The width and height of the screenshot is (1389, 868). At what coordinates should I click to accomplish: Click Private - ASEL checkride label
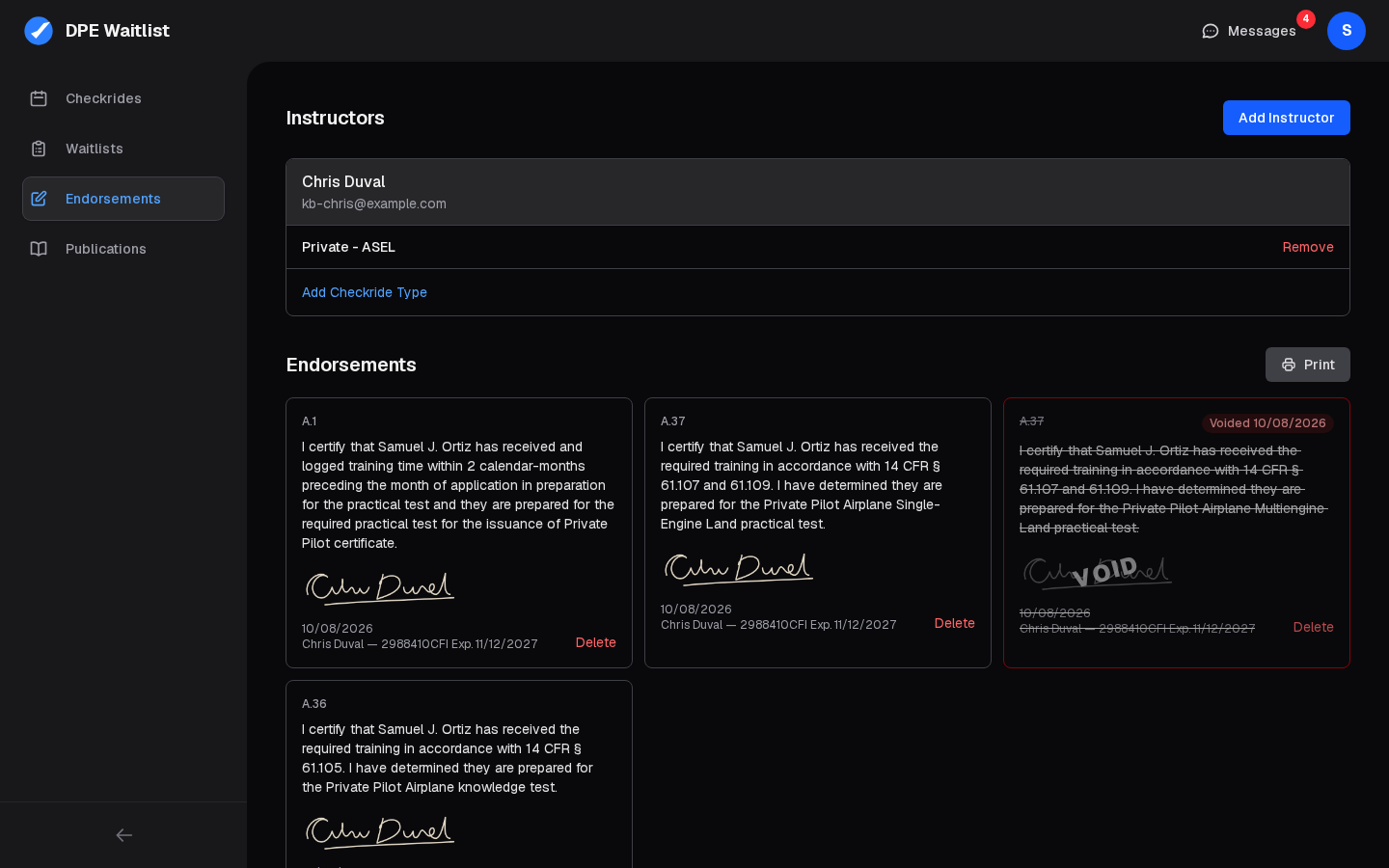click(x=348, y=247)
